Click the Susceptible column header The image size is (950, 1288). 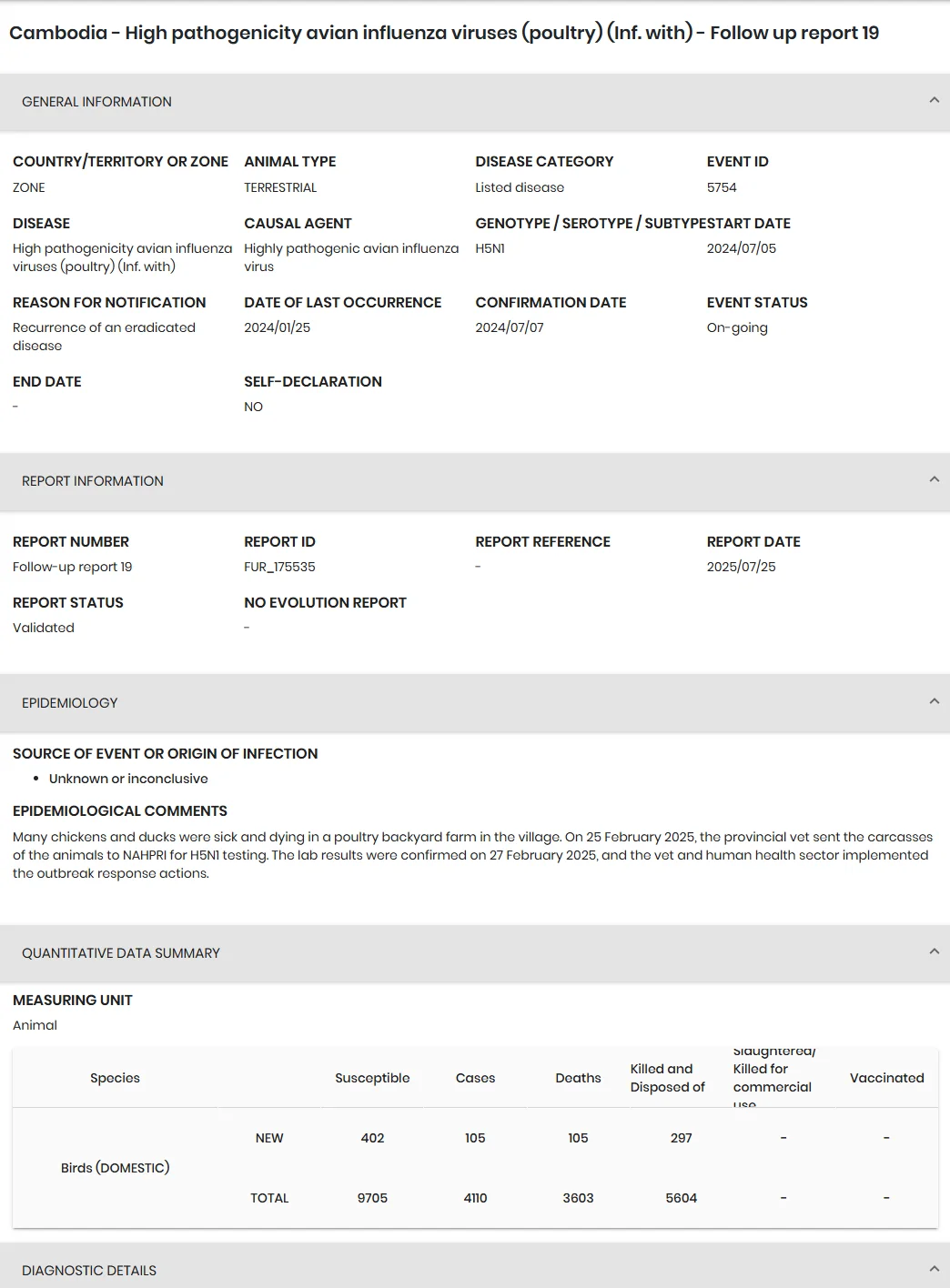372,1078
